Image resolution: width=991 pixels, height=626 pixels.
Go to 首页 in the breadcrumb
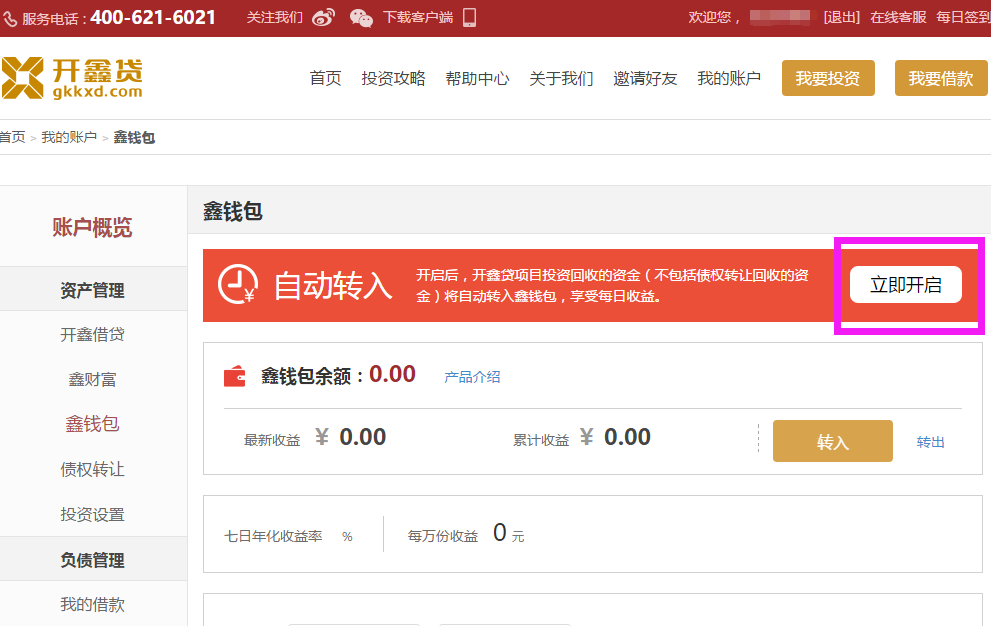(x=13, y=137)
